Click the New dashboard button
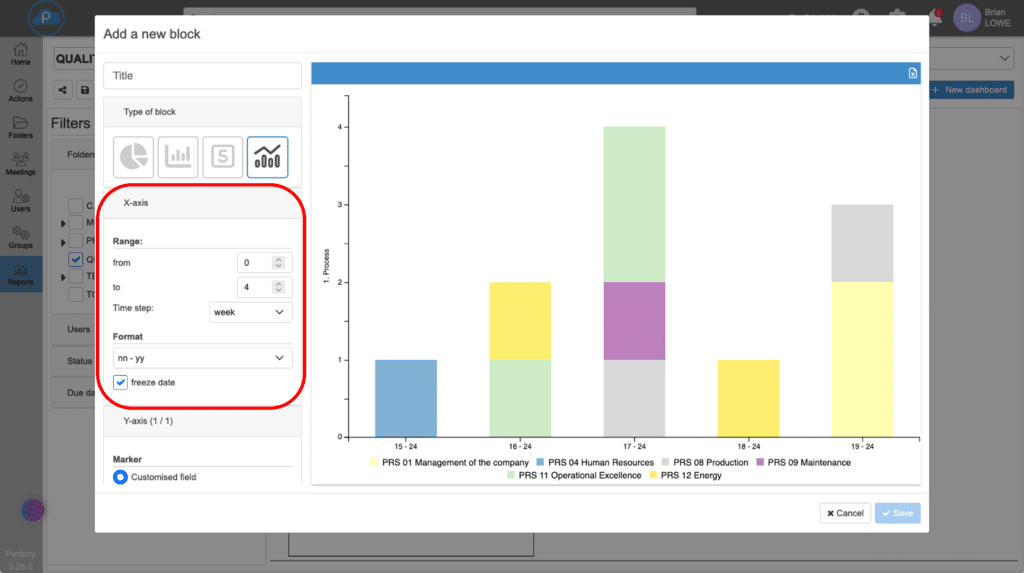 click(968, 90)
